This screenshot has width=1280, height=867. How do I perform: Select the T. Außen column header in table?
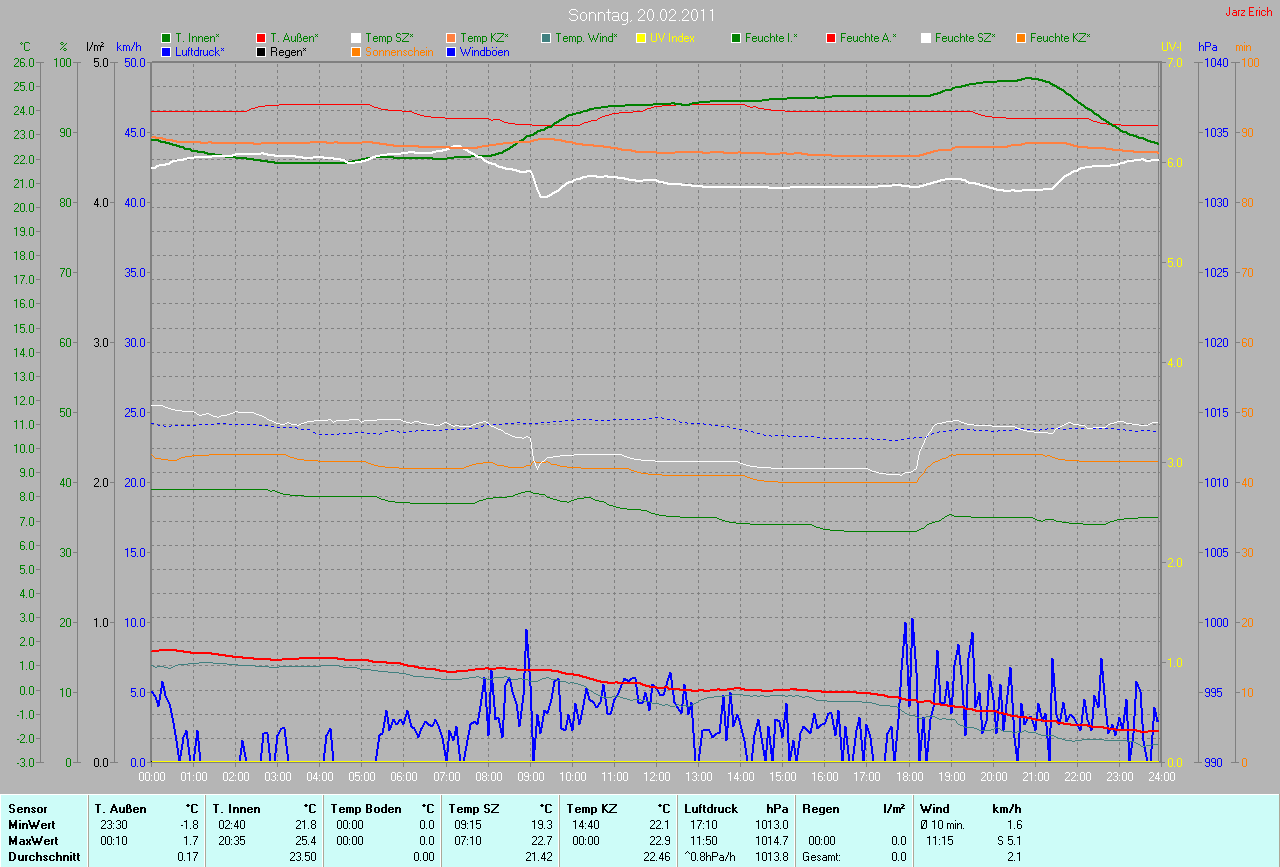tap(120, 809)
